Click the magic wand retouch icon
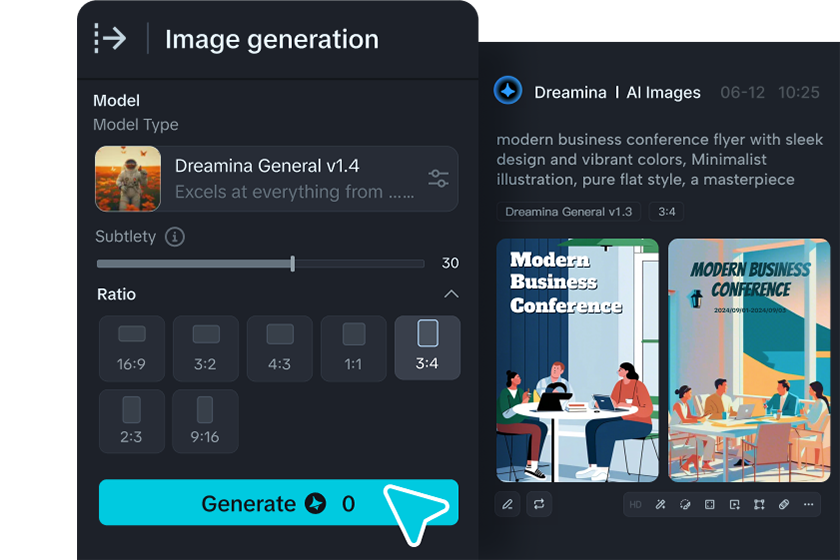The height and width of the screenshot is (560, 840). pyautogui.click(x=661, y=504)
